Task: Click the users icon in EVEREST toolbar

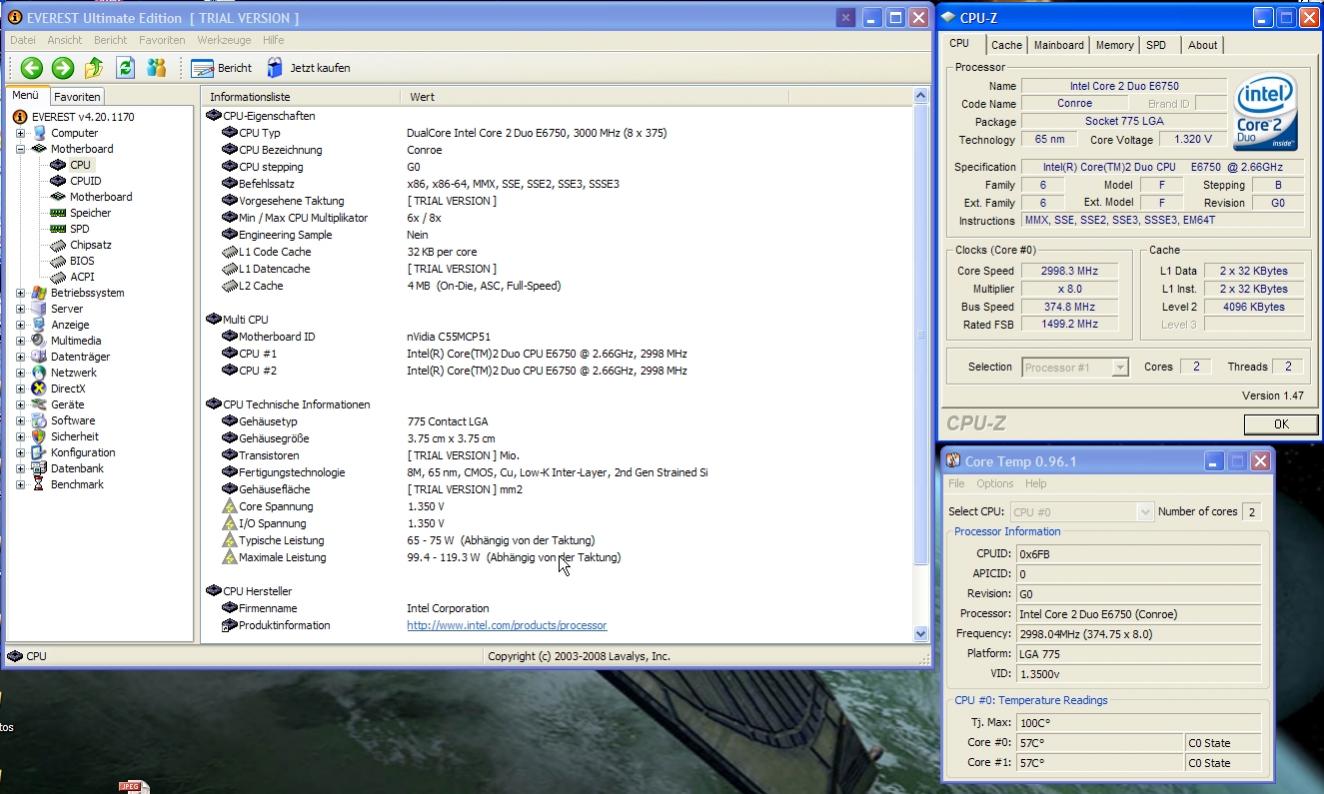Action: coord(156,68)
